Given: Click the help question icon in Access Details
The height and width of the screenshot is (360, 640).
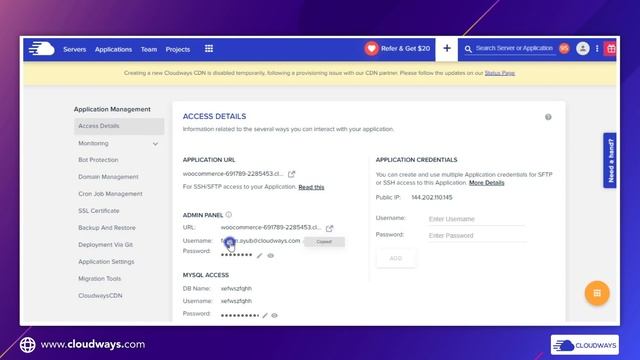Looking at the screenshot, I should point(548,117).
